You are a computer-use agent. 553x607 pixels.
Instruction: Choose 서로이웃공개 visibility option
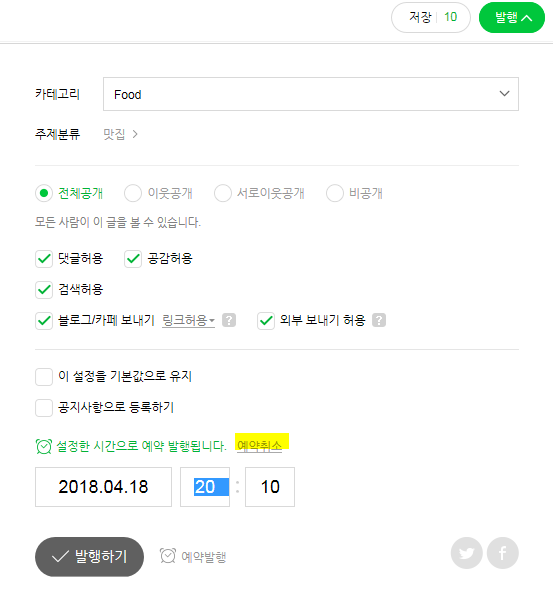point(223,193)
